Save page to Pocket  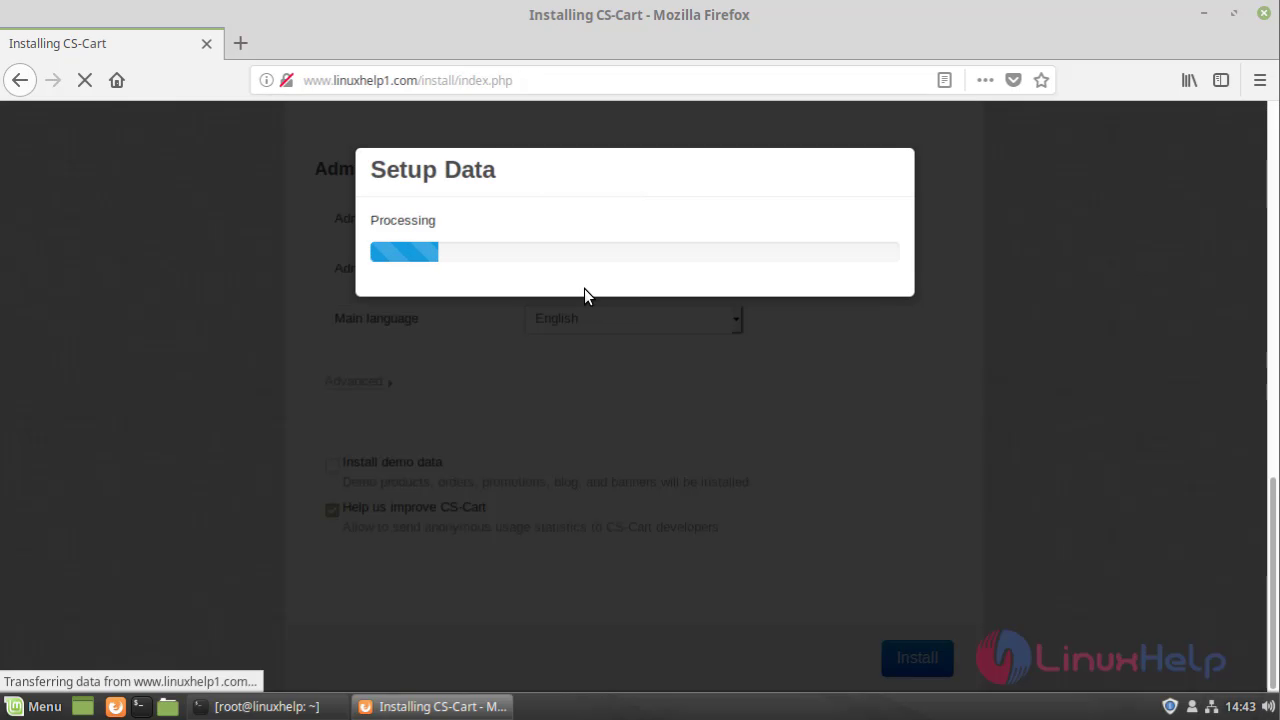(1013, 80)
